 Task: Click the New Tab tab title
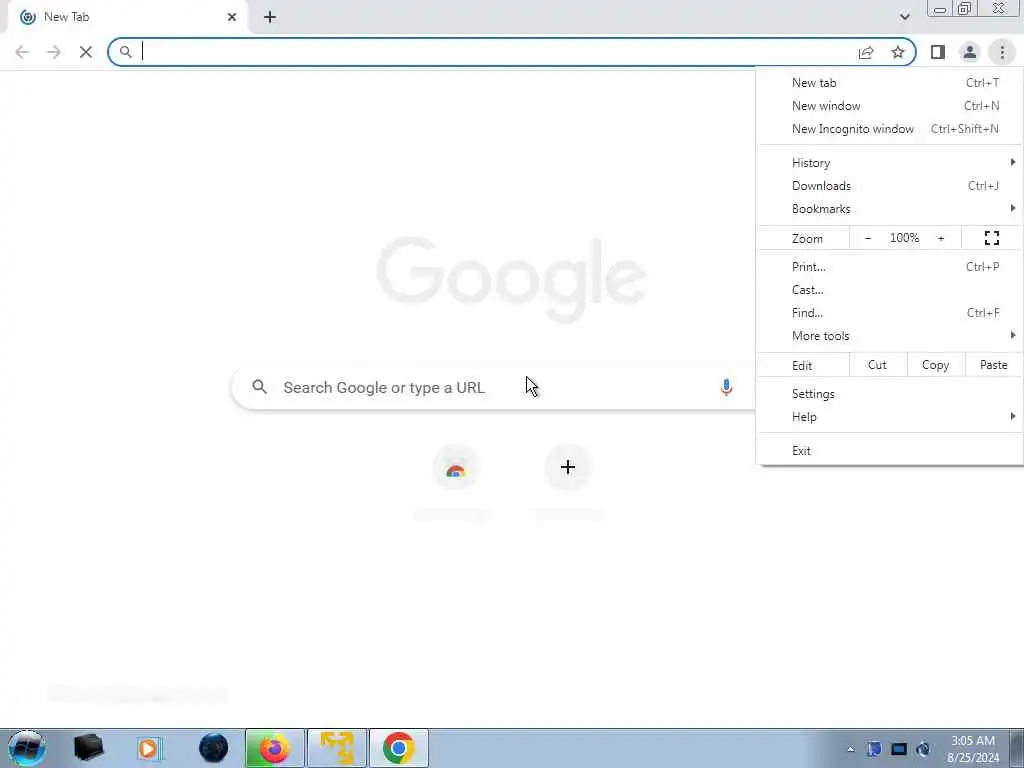click(67, 17)
